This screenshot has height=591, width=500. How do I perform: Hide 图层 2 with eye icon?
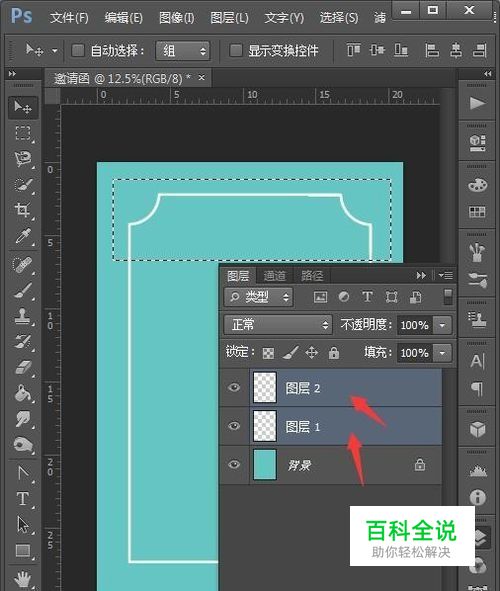pyautogui.click(x=234, y=387)
